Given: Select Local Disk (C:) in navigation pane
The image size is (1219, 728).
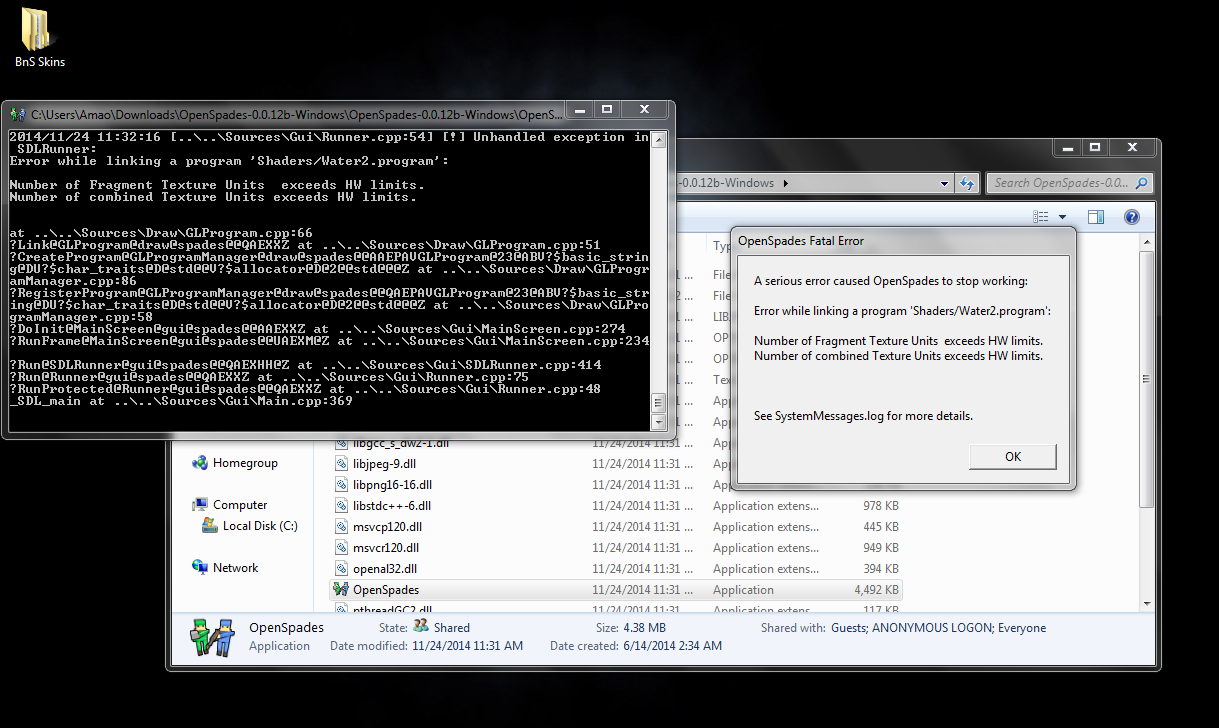Looking at the screenshot, I should pos(260,526).
